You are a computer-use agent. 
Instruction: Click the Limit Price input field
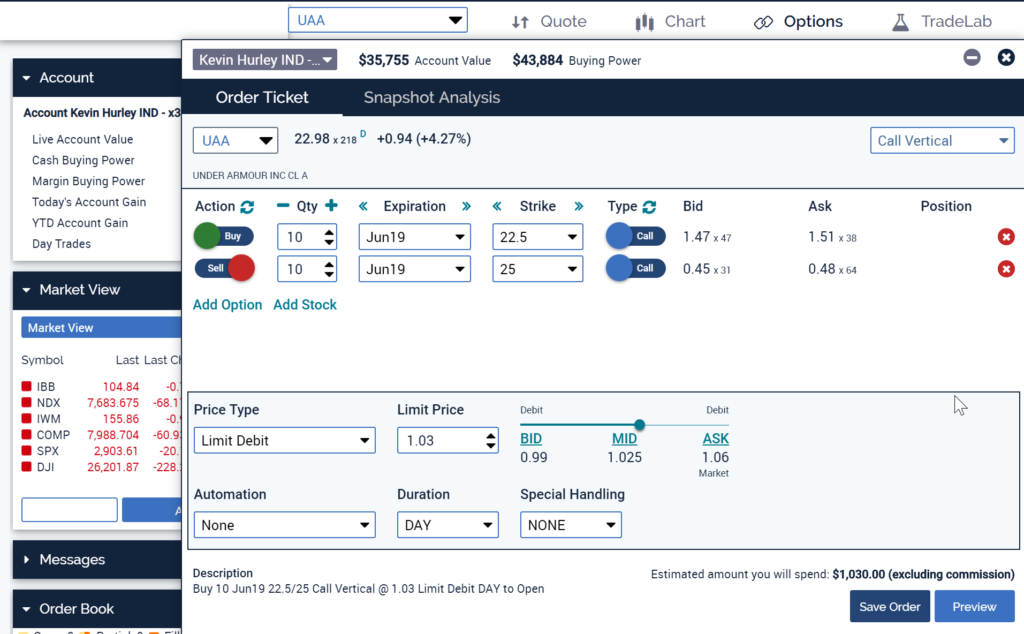point(438,440)
